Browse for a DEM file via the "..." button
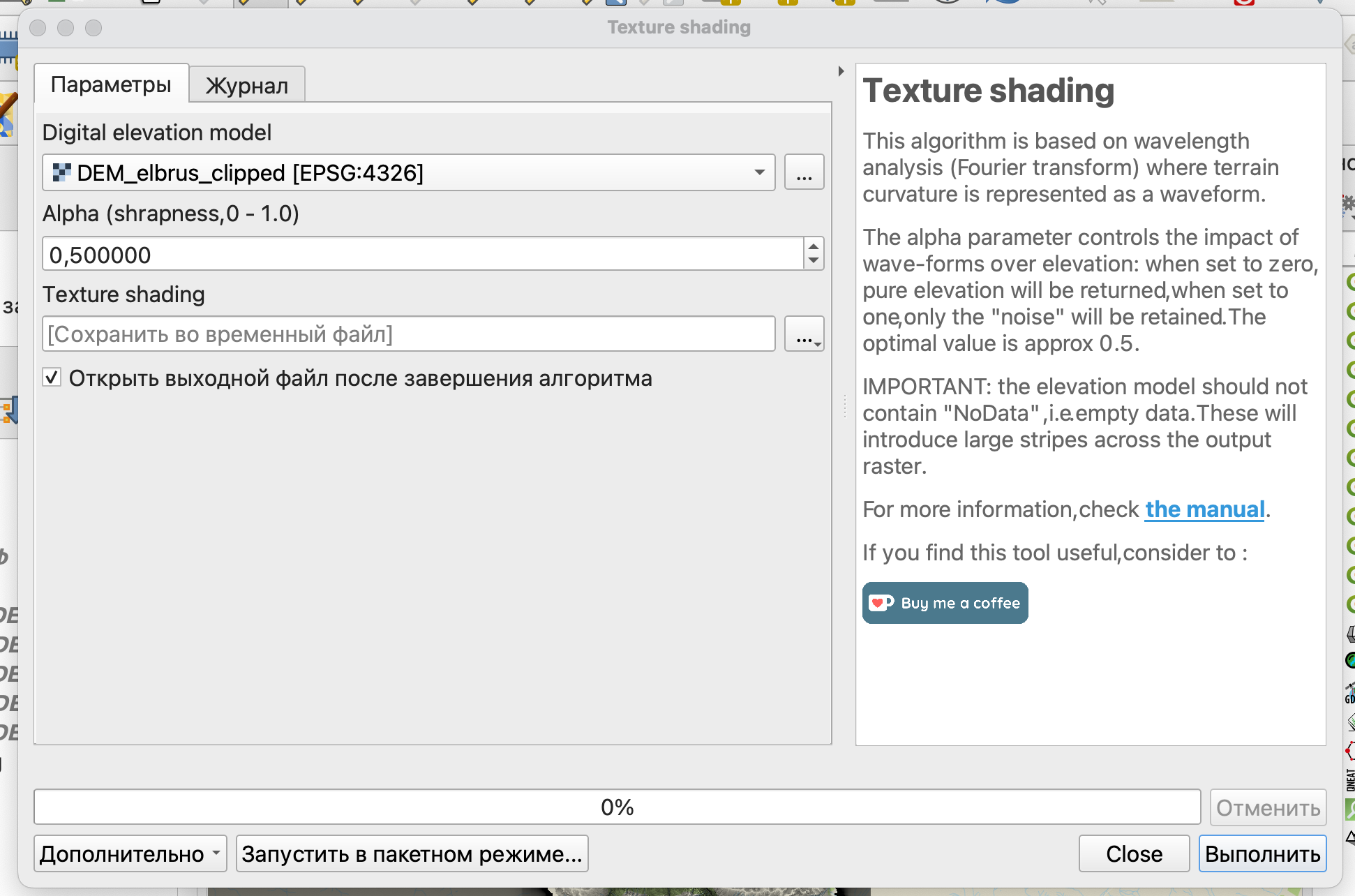The height and width of the screenshot is (896, 1355). click(x=804, y=172)
